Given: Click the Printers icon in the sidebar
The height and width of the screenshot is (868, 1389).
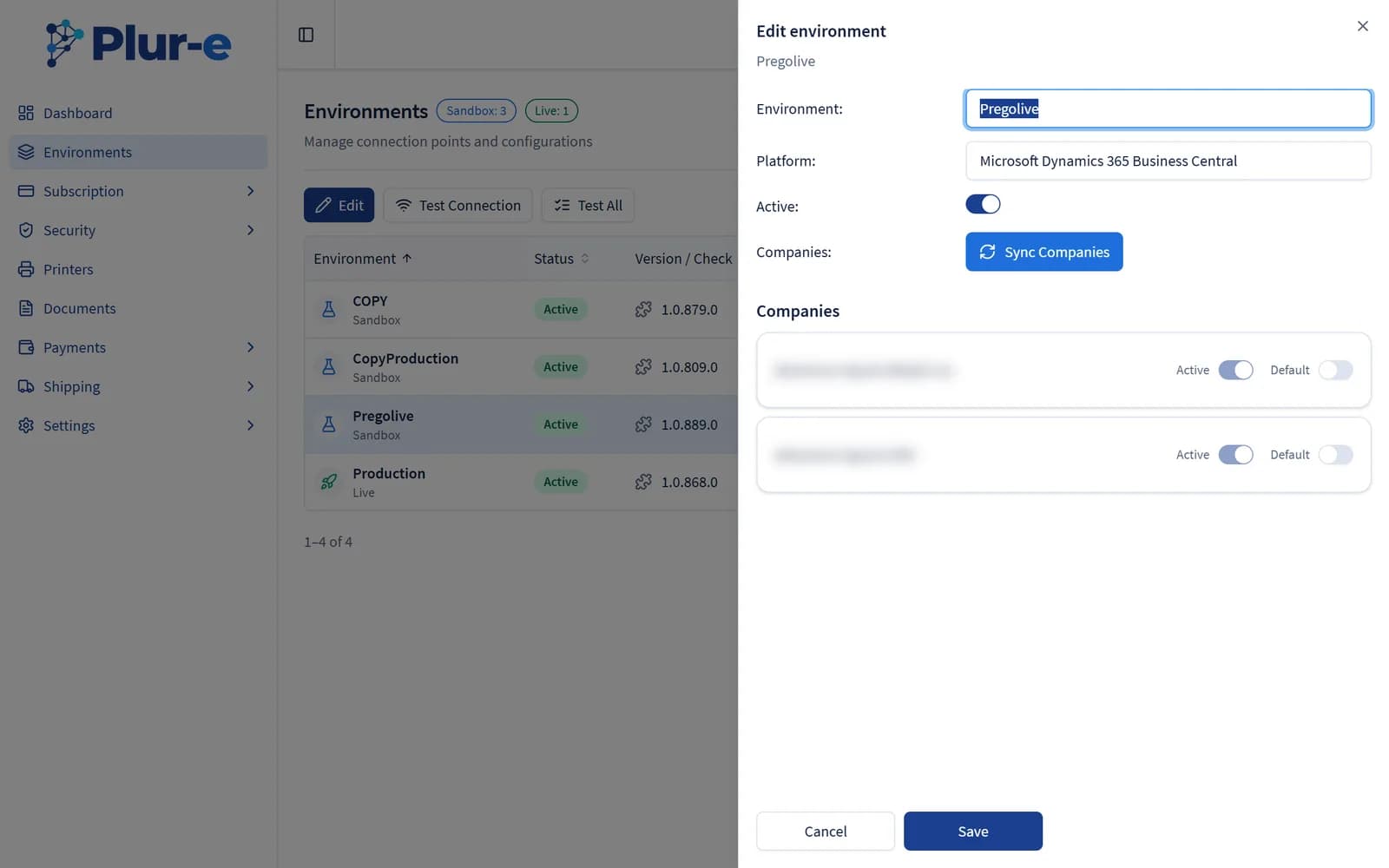Looking at the screenshot, I should point(26,269).
